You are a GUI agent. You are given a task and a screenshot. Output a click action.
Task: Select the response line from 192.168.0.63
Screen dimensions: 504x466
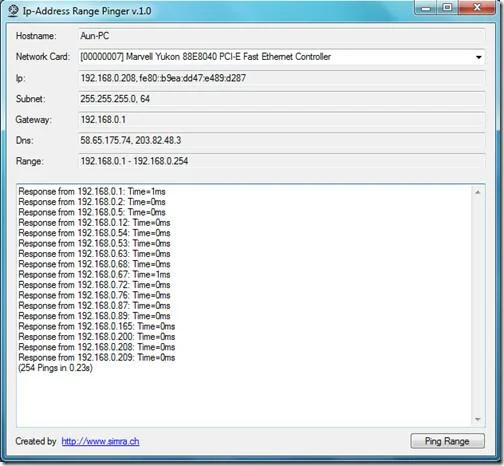(94, 254)
